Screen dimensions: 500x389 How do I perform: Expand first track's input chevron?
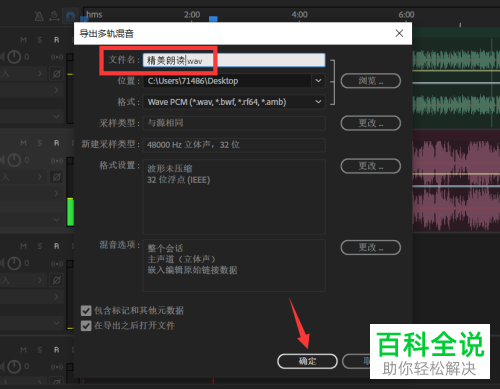pyautogui.click(x=40, y=73)
